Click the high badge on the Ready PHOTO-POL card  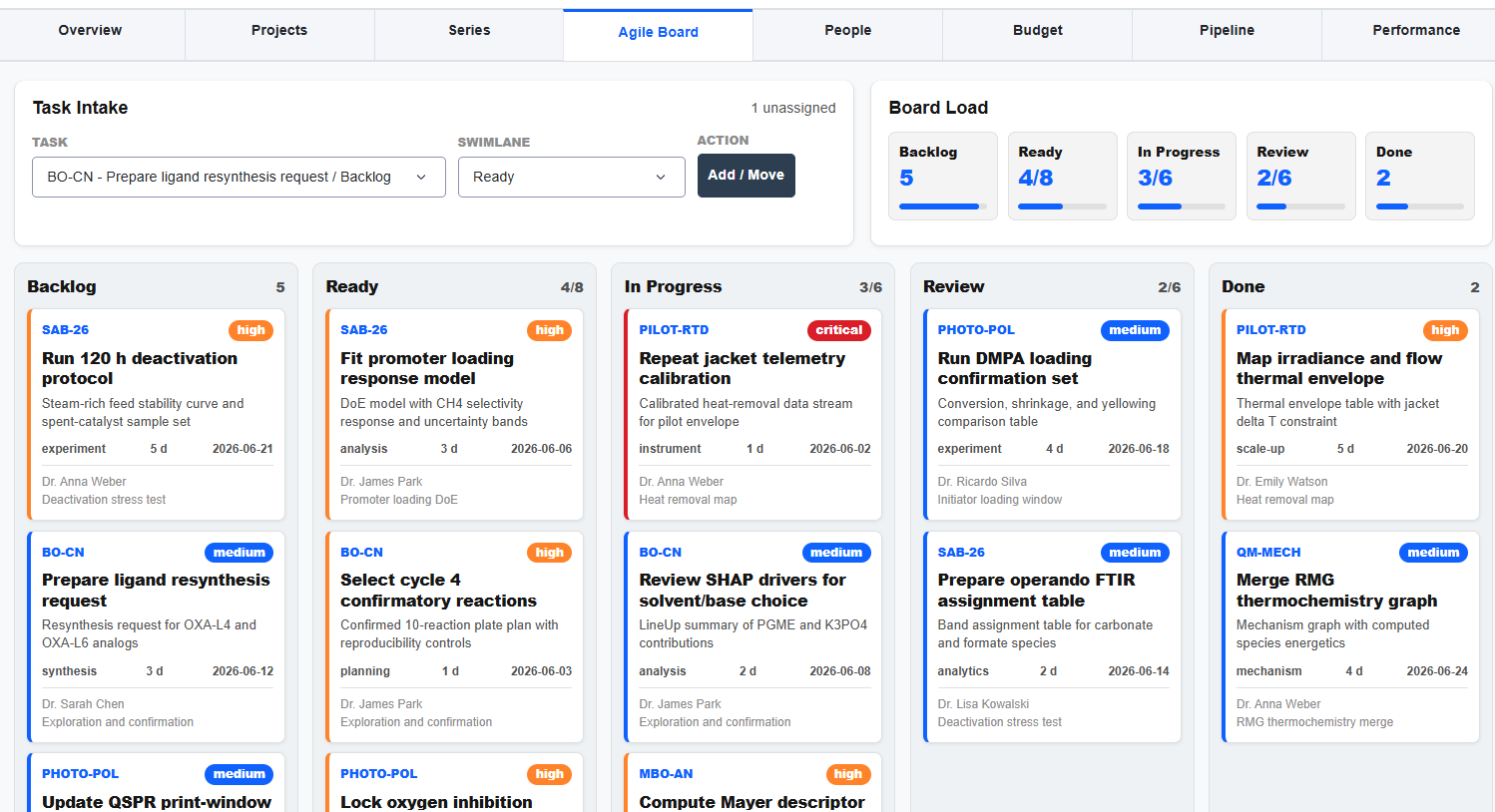[550, 774]
